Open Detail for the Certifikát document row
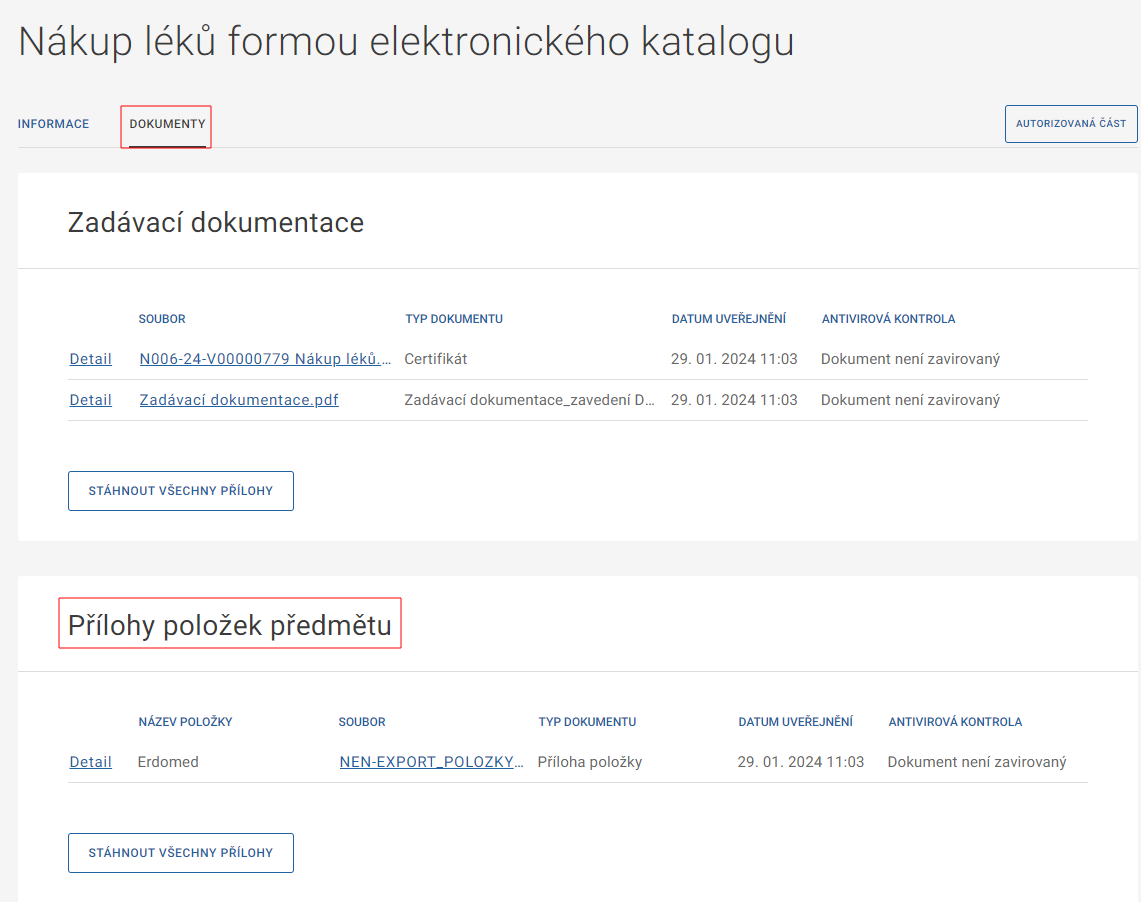 click(90, 359)
